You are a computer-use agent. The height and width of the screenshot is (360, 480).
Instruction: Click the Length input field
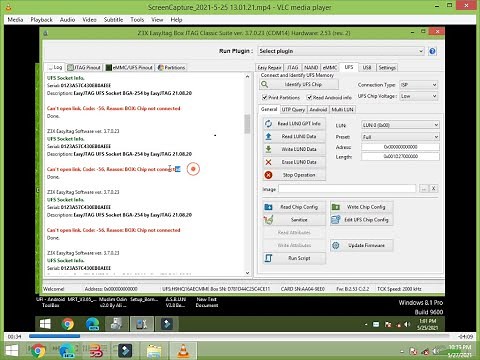coord(400,156)
